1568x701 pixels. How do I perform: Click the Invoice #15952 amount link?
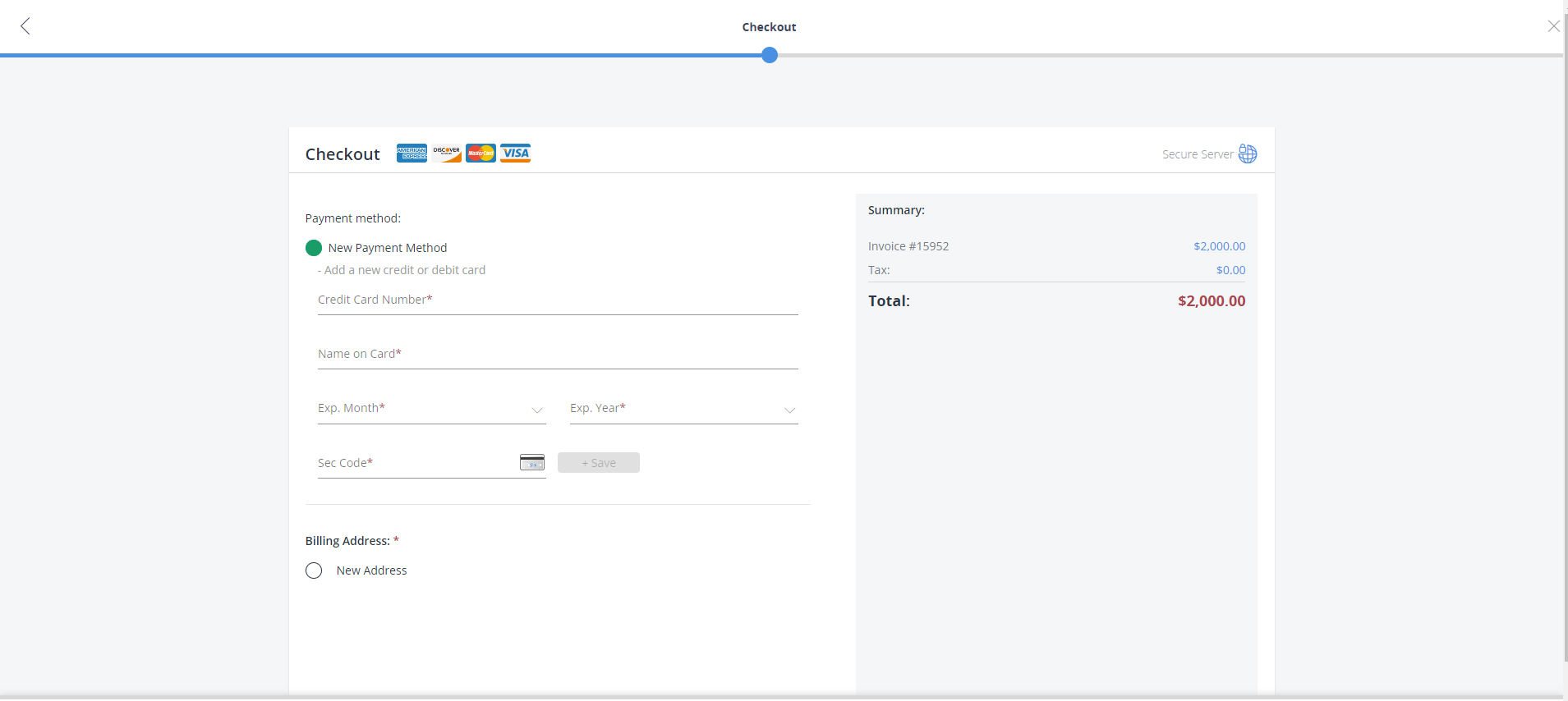(1219, 246)
